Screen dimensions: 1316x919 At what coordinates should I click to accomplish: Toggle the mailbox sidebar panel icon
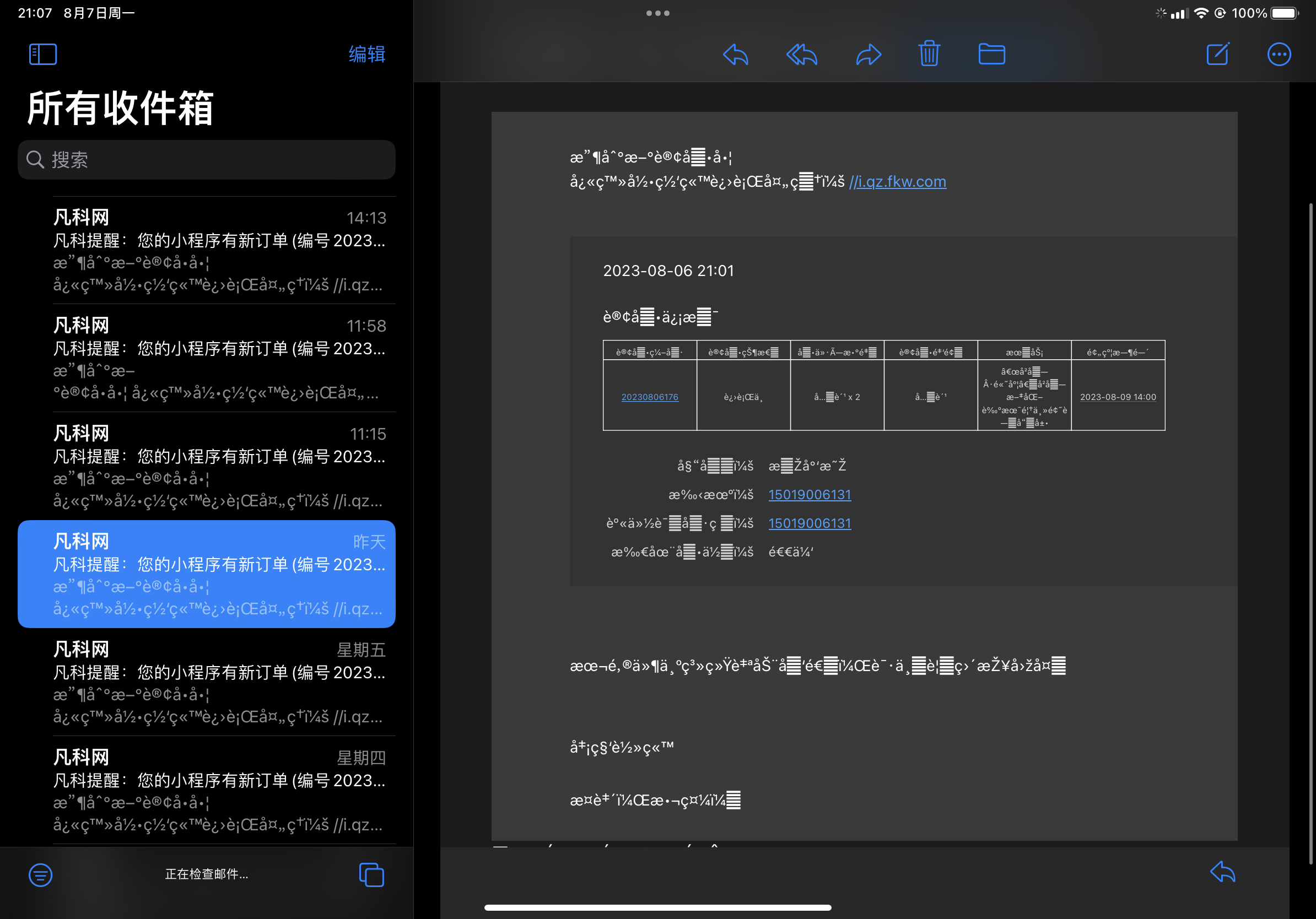(43, 55)
